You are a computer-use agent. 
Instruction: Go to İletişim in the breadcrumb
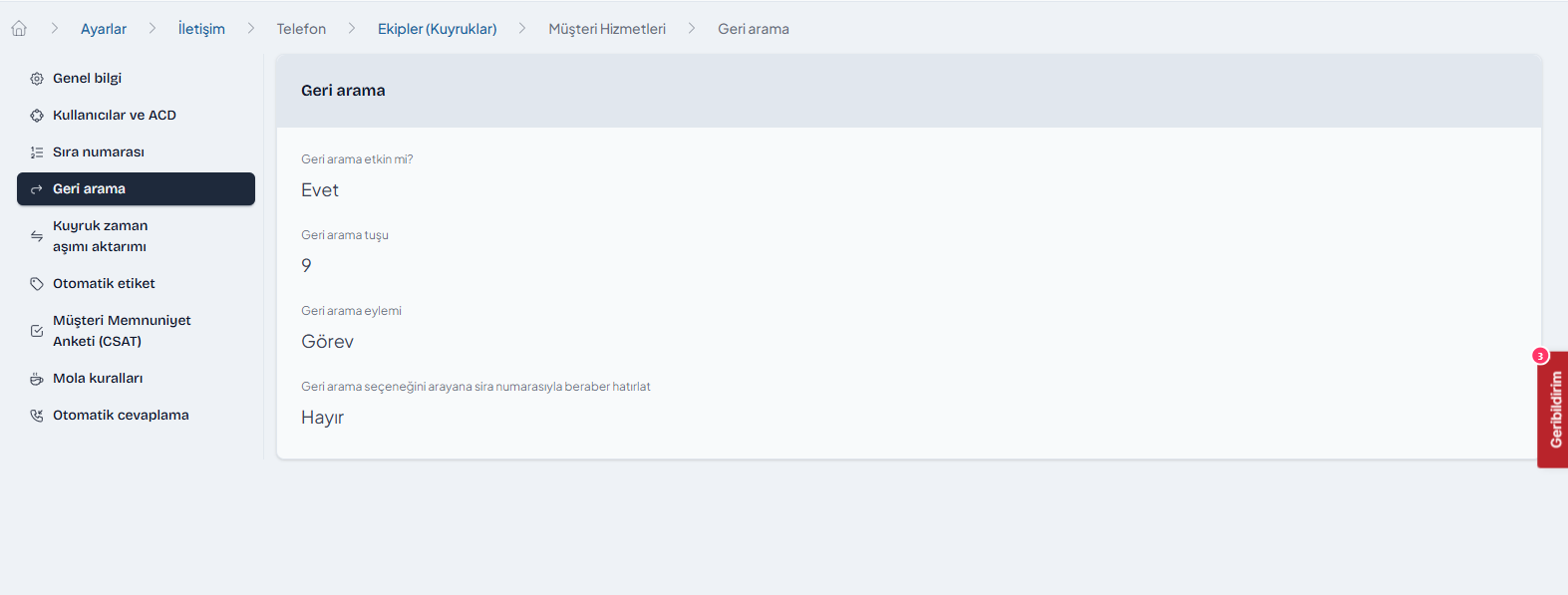[201, 29]
